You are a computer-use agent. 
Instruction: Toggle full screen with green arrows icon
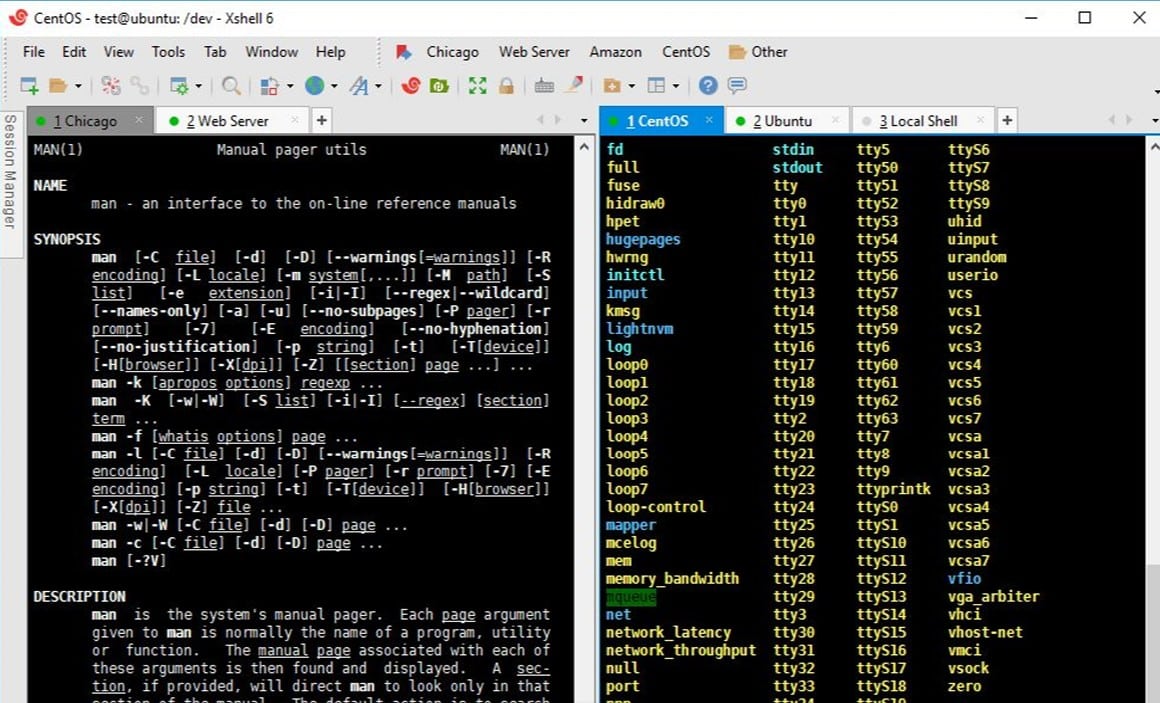point(478,86)
